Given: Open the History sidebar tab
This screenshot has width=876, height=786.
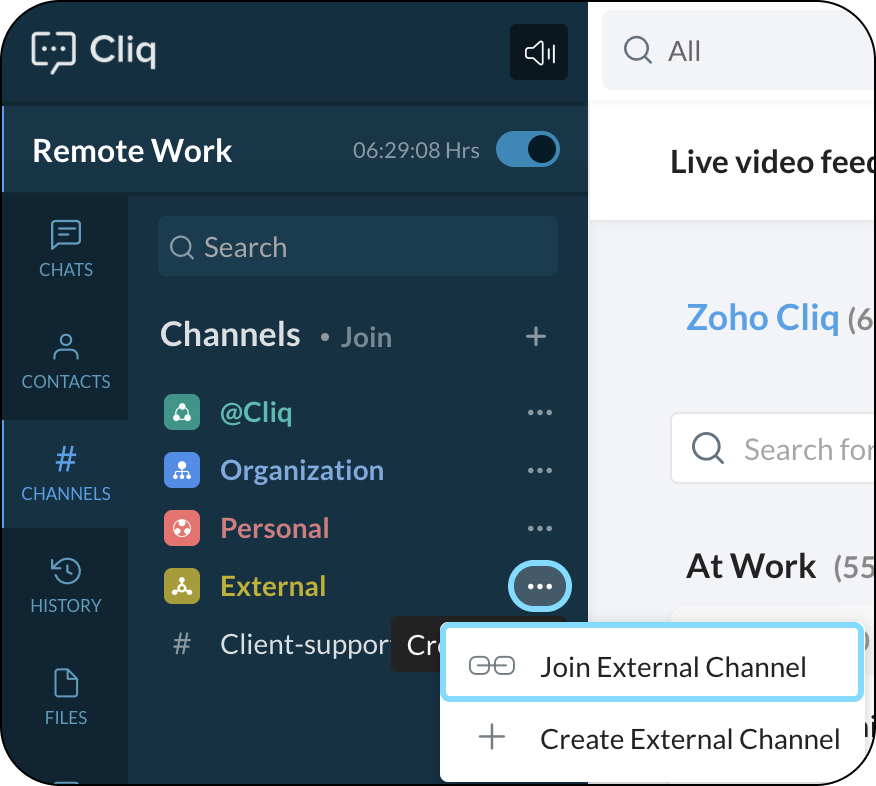Looking at the screenshot, I should tap(66, 585).
